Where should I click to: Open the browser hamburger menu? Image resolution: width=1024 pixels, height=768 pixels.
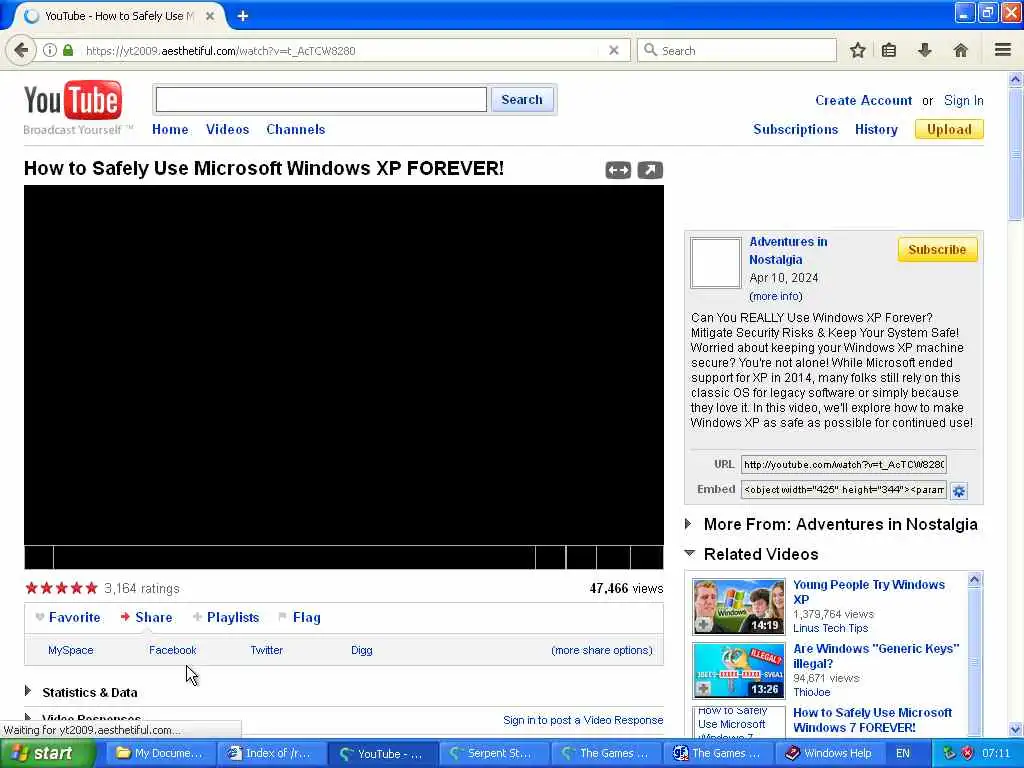[1003, 50]
